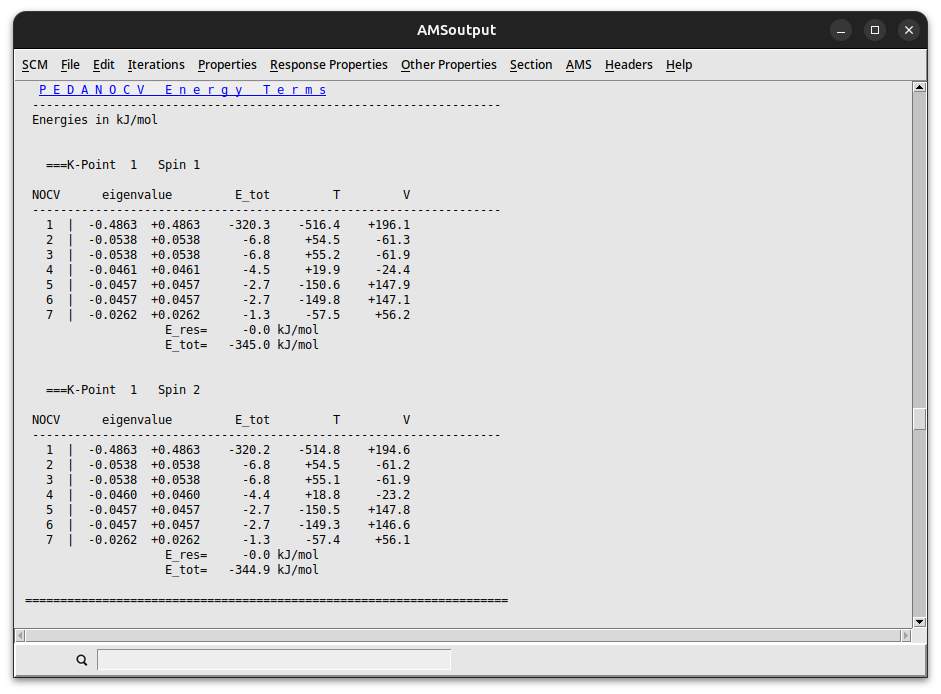Click the left arrow of the horizontal scrollbar
Viewport: 941px width, 694px height.
click(22, 635)
